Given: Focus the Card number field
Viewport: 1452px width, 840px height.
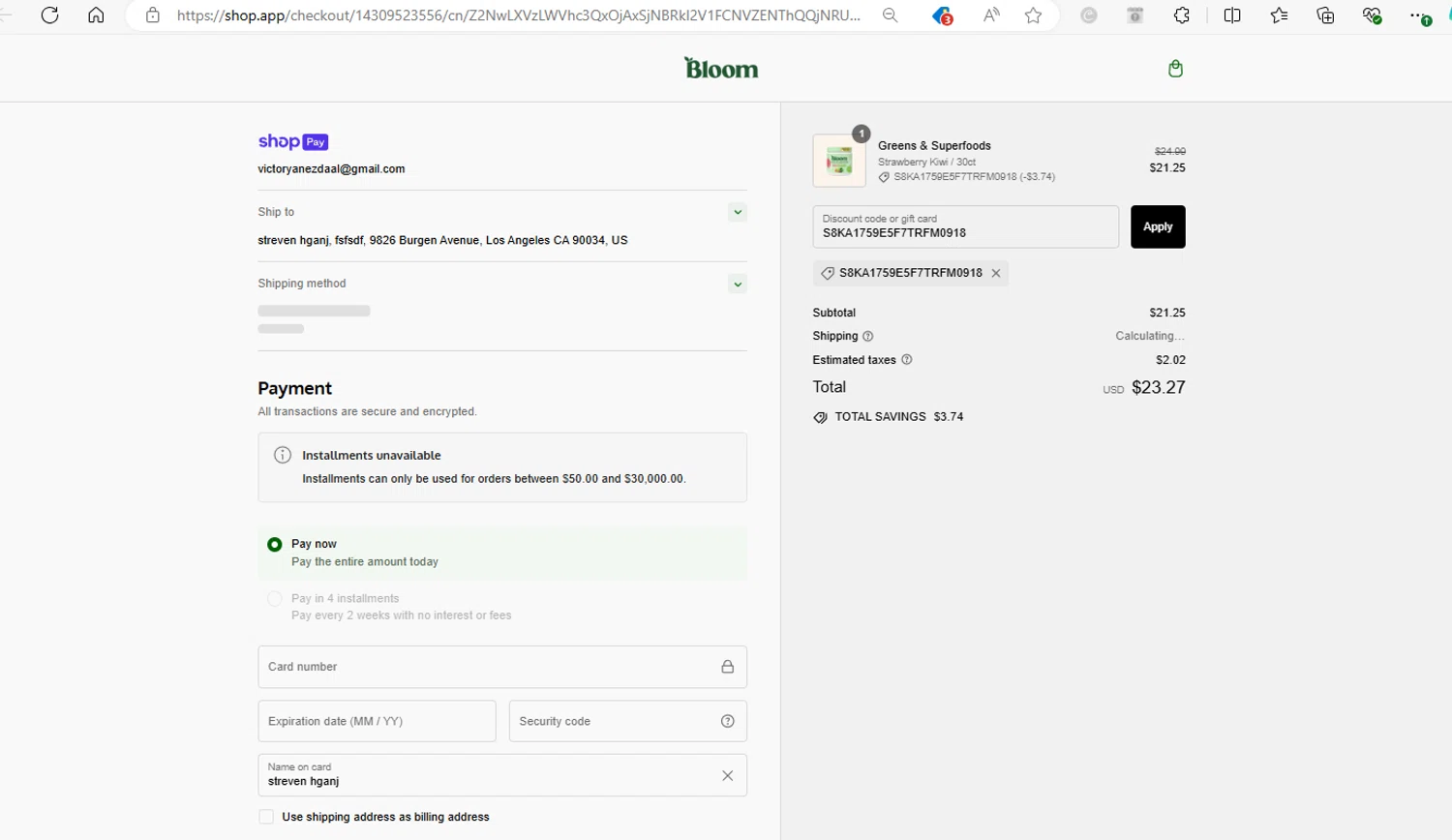Looking at the screenshot, I should 502,667.
